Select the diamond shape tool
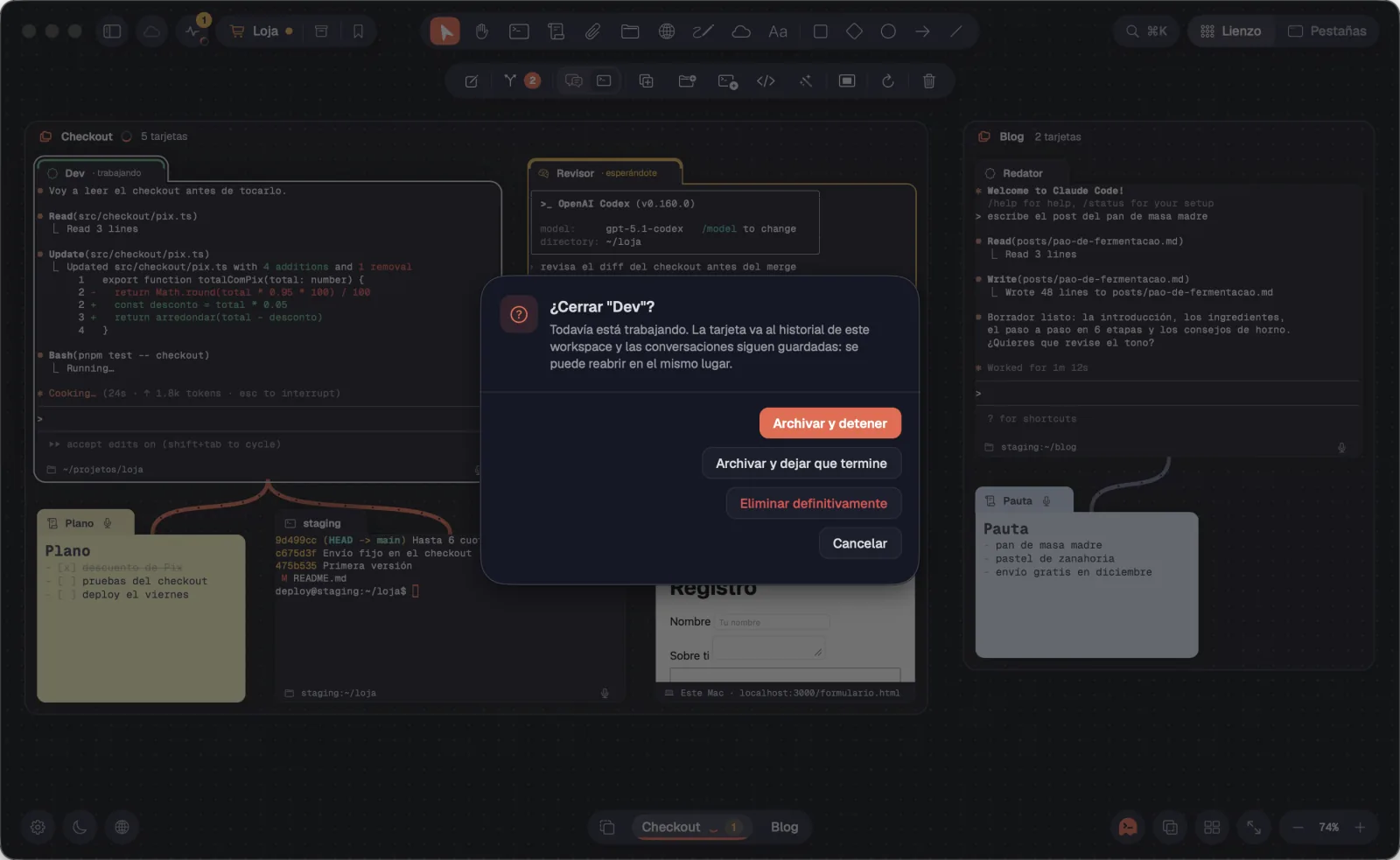 coord(854,31)
